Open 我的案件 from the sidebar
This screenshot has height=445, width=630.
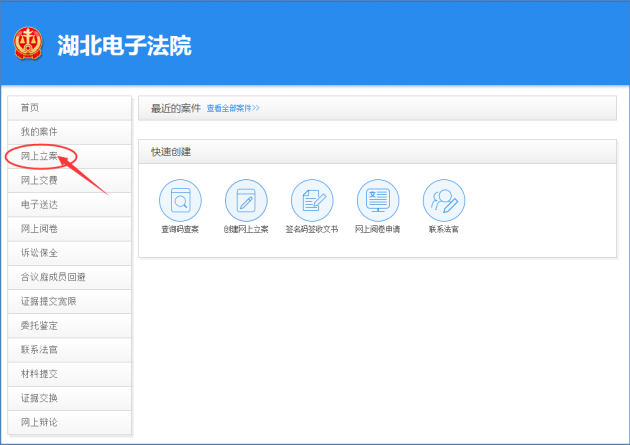(69, 132)
